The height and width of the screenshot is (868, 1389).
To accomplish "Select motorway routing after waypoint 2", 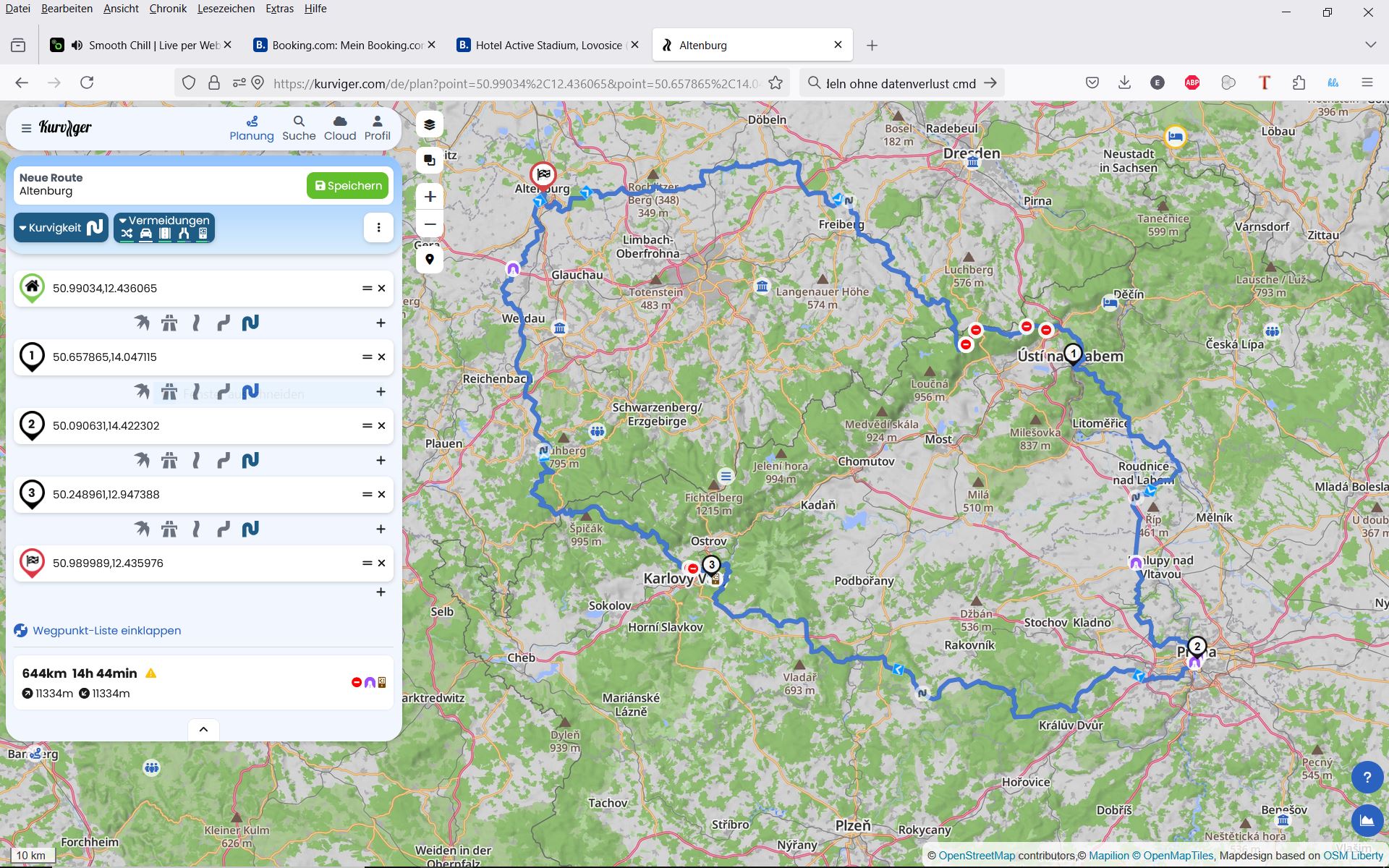I will tap(169, 460).
